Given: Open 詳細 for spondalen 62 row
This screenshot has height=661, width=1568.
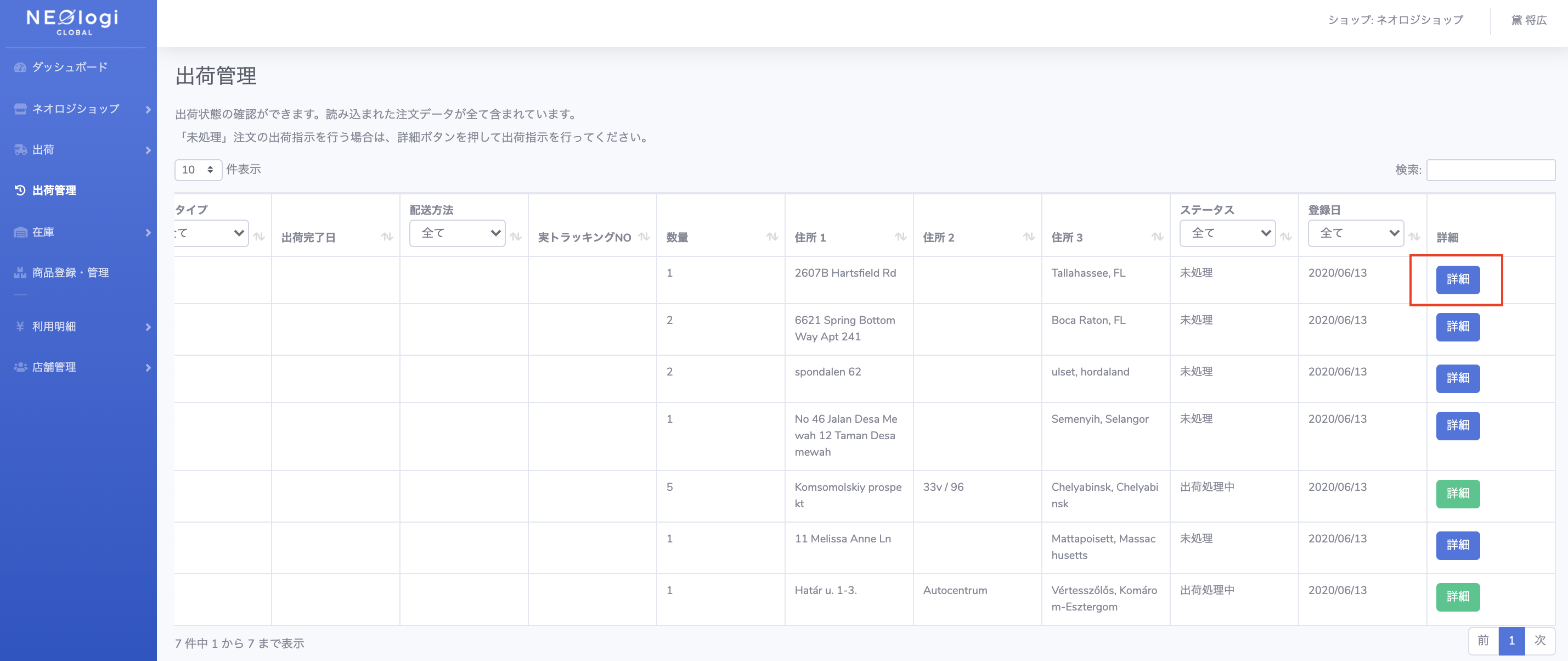Looking at the screenshot, I should pos(1457,378).
